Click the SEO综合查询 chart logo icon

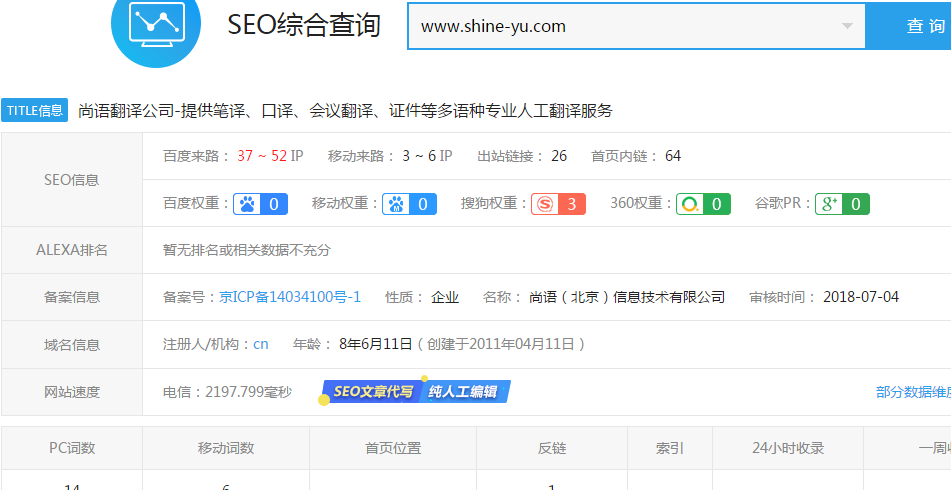156,24
